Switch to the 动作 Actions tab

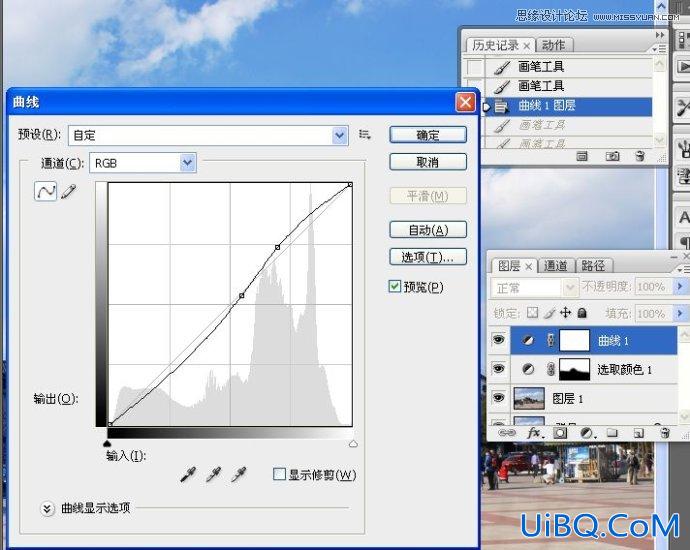553,45
